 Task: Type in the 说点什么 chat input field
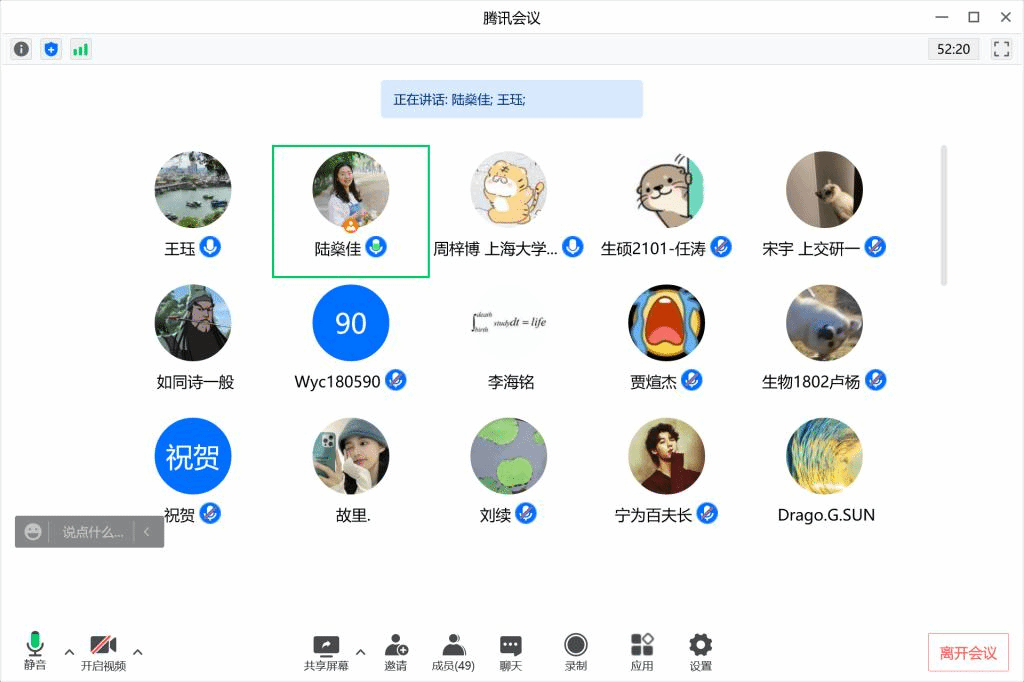click(x=92, y=532)
